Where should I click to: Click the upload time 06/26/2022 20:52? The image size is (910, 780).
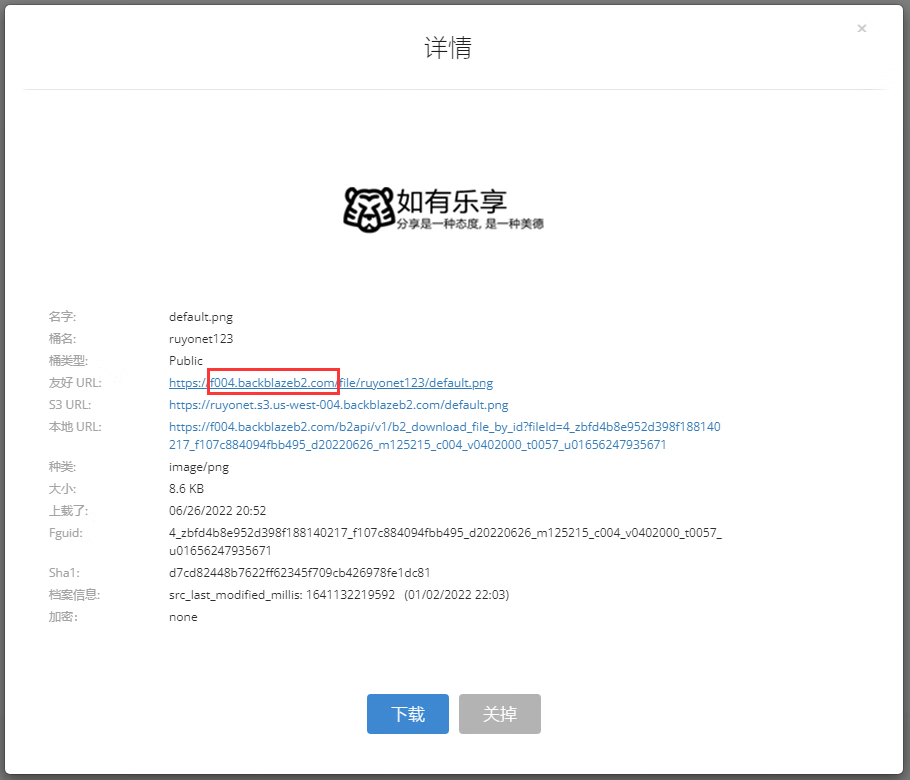pyautogui.click(x=217, y=511)
